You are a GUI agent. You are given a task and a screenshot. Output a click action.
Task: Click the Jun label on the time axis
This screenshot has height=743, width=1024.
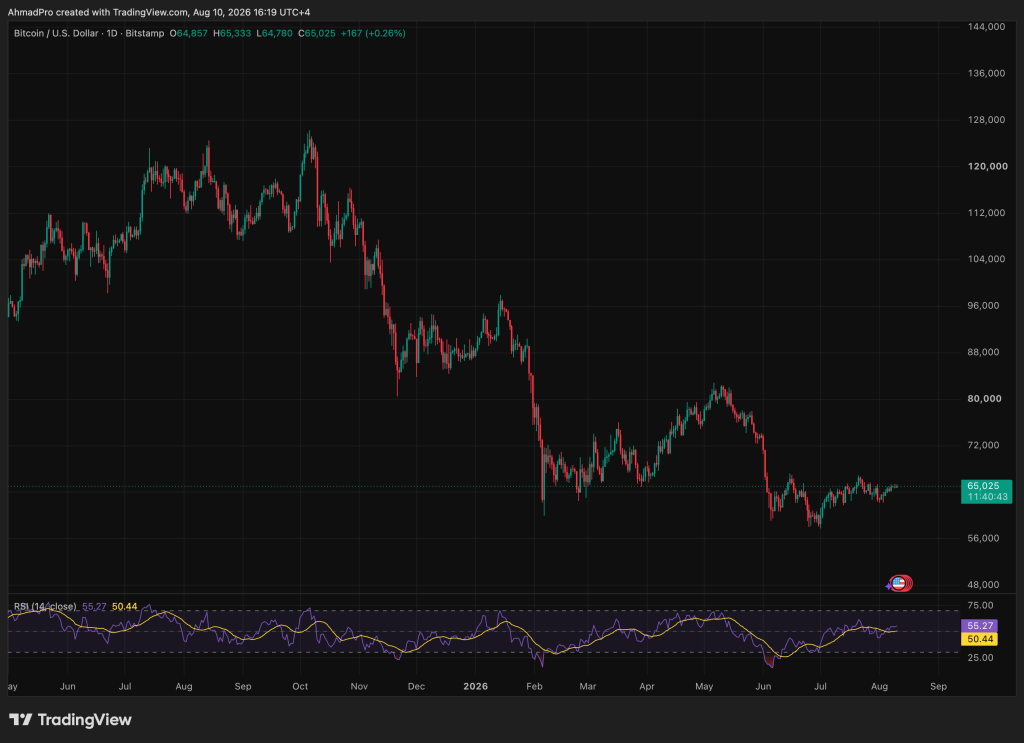pyautogui.click(x=67, y=686)
